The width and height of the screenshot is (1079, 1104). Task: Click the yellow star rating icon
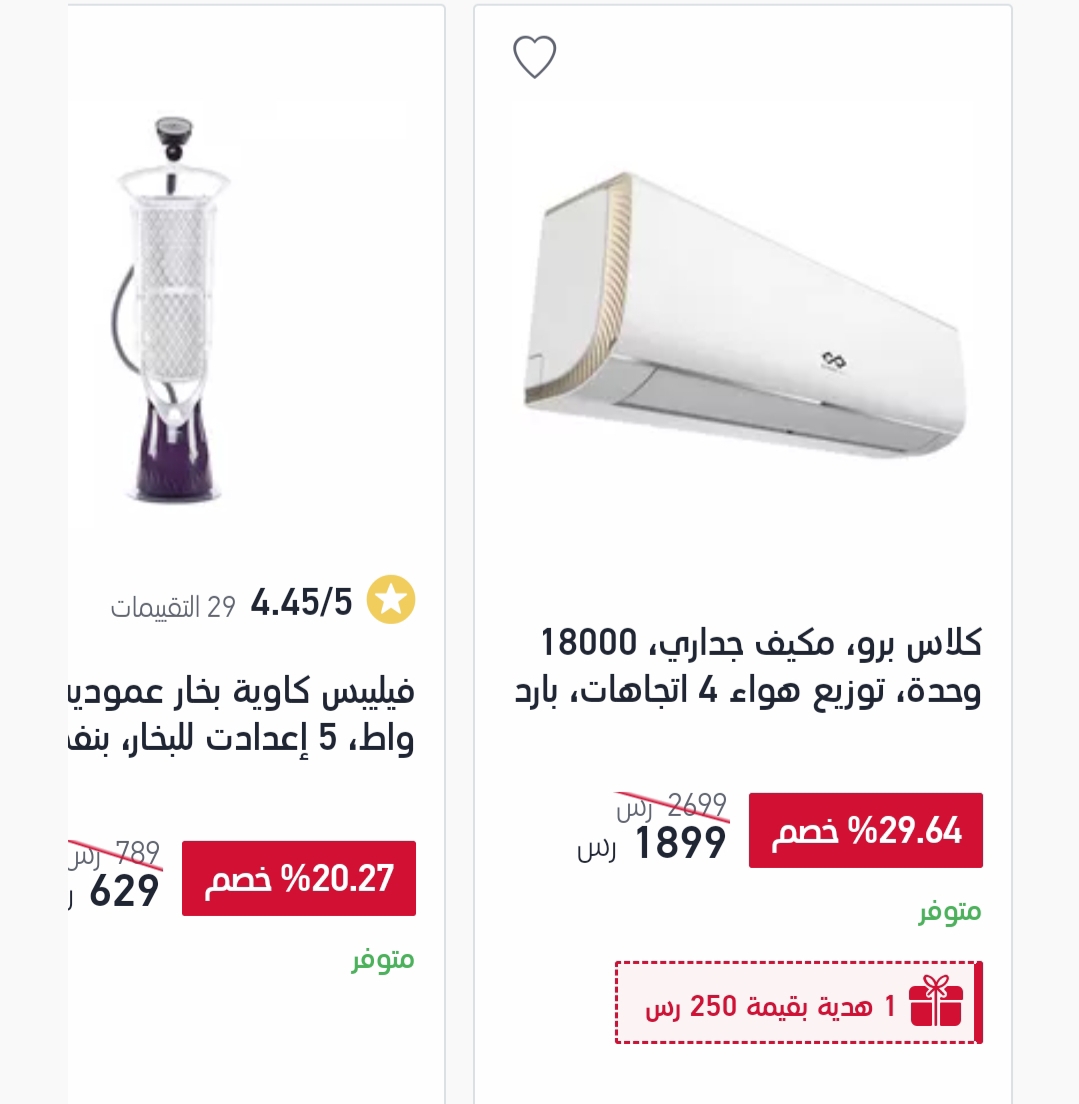pyautogui.click(x=391, y=600)
